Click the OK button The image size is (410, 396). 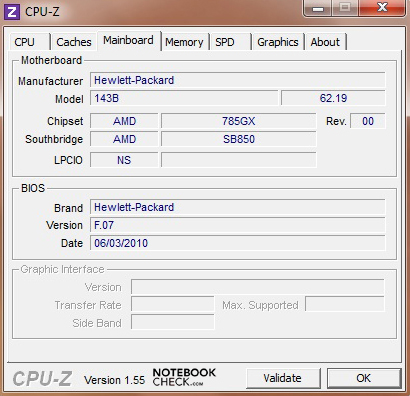click(364, 378)
